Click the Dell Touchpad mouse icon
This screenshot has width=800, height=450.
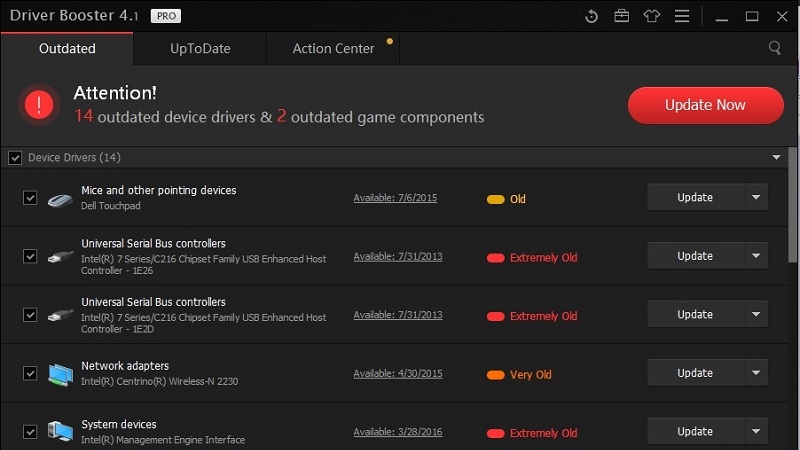pyautogui.click(x=60, y=199)
